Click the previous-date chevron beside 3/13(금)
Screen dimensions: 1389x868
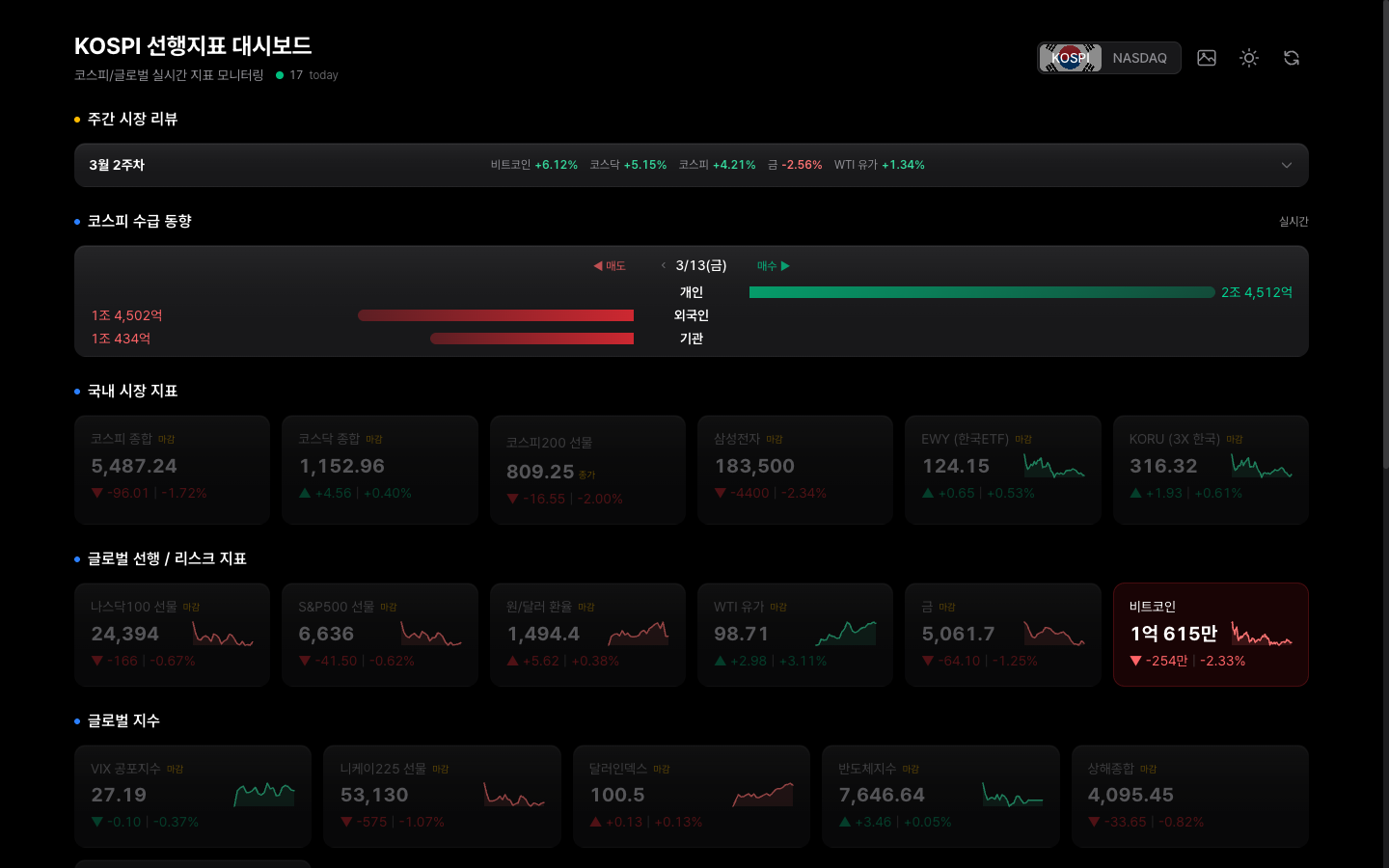point(663,264)
